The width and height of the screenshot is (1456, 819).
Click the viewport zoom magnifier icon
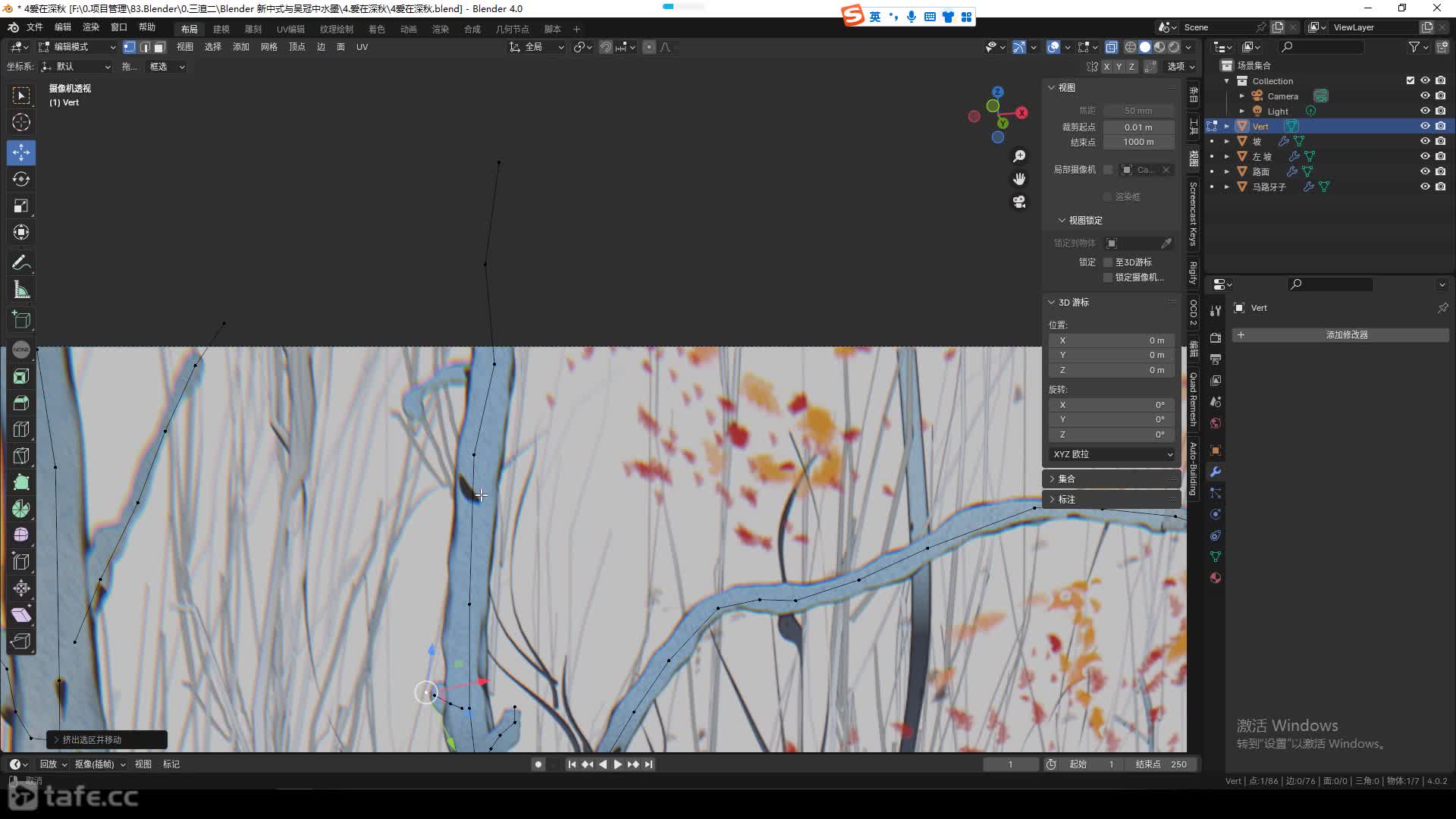coord(1019,156)
